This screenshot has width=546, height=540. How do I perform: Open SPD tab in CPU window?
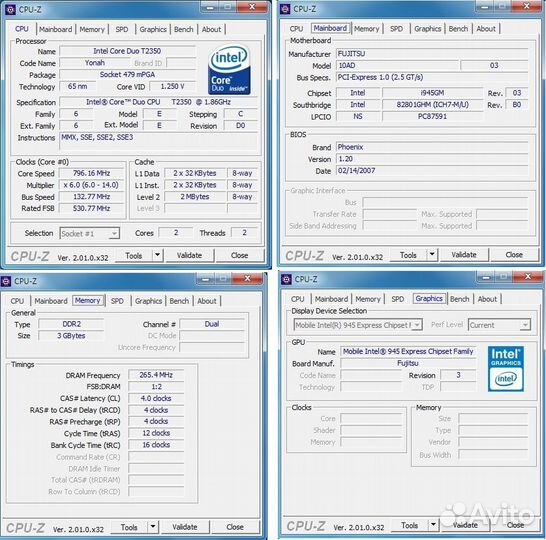tap(122, 29)
